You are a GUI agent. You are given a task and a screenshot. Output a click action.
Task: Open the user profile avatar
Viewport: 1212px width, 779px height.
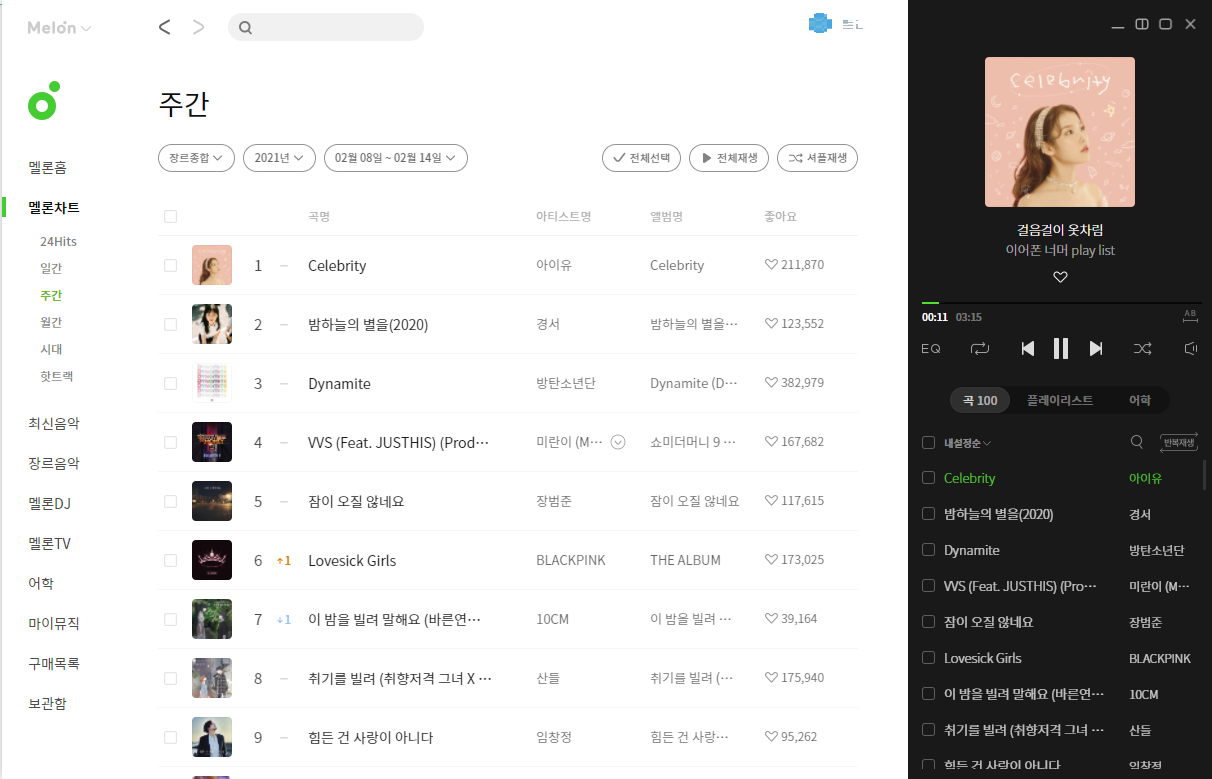[x=820, y=24]
